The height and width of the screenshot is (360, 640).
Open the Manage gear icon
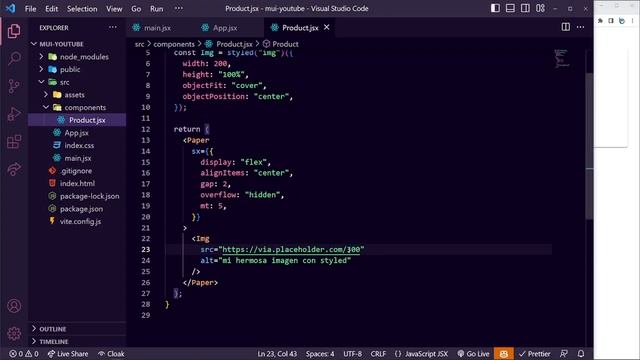(14, 333)
